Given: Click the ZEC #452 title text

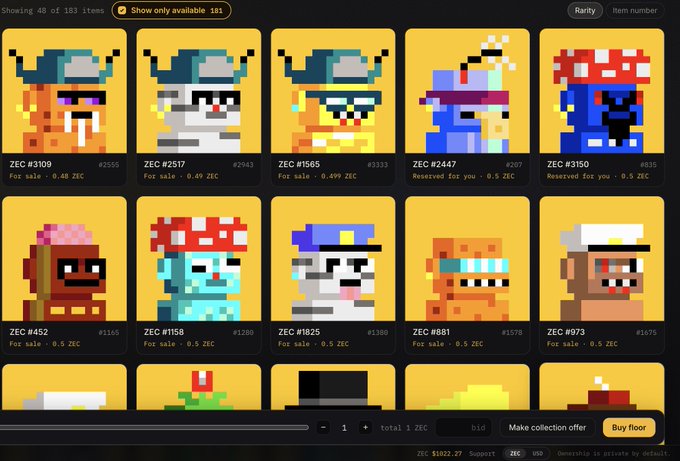Looking at the screenshot, I should [x=29, y=332].
